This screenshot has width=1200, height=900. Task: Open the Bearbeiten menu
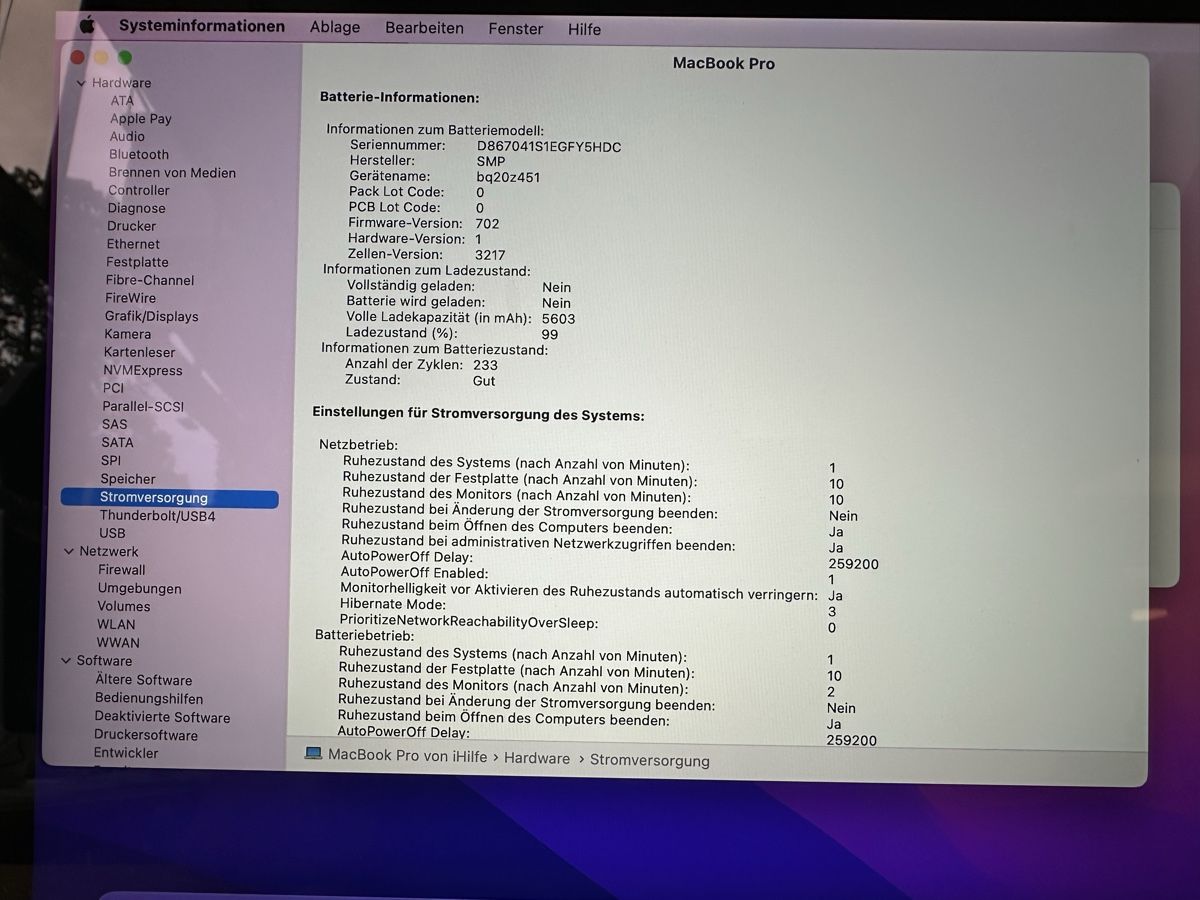click(424, 28)
